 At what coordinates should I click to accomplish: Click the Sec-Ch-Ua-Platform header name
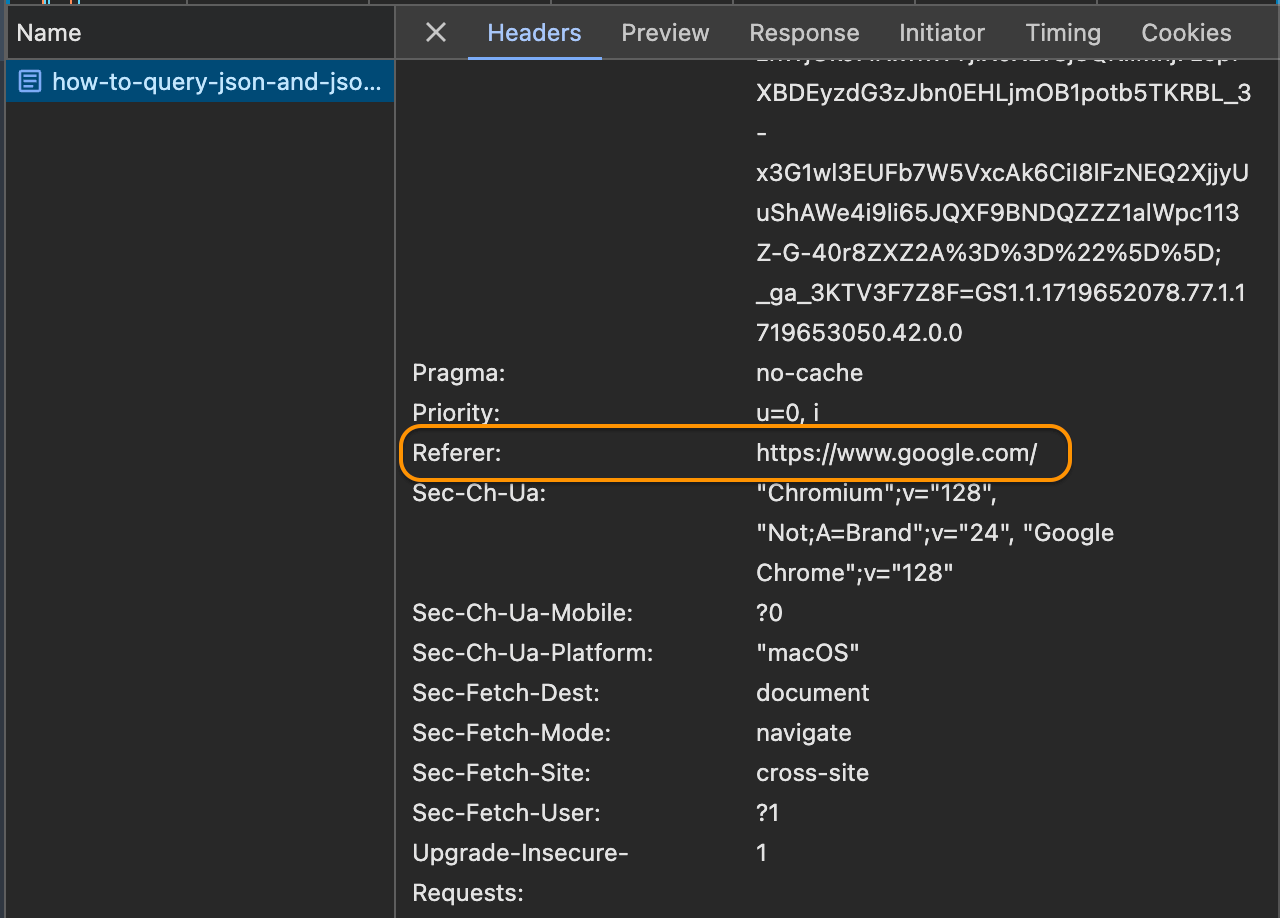(532, 653)
